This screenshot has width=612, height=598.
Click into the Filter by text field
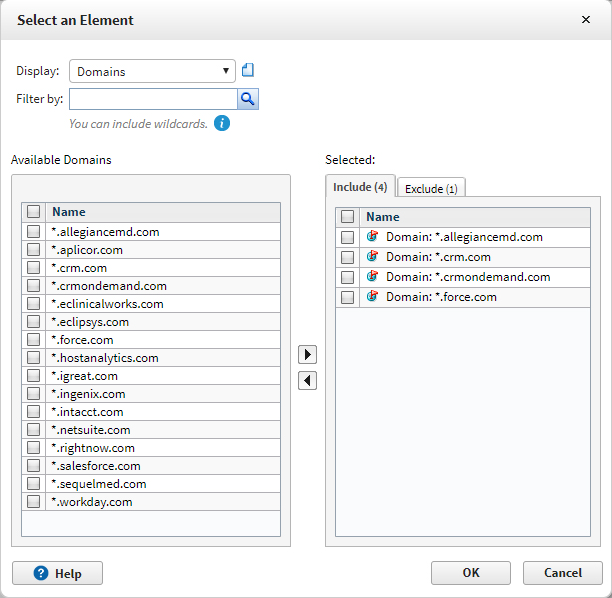point(153,99)
